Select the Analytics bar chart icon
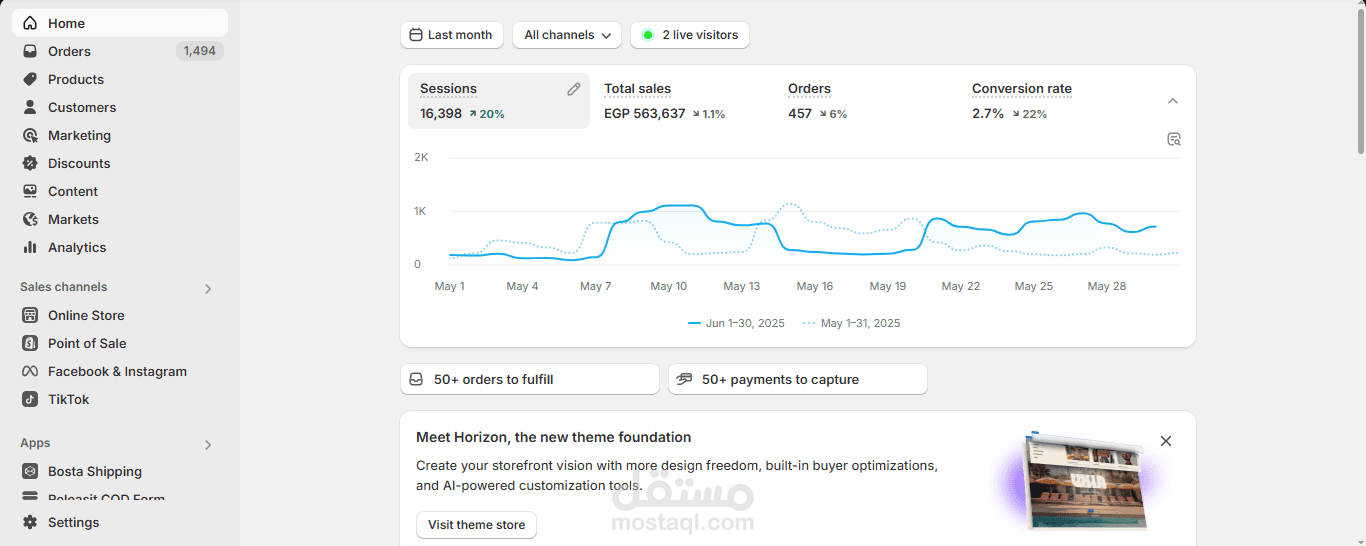 [30, 247]
